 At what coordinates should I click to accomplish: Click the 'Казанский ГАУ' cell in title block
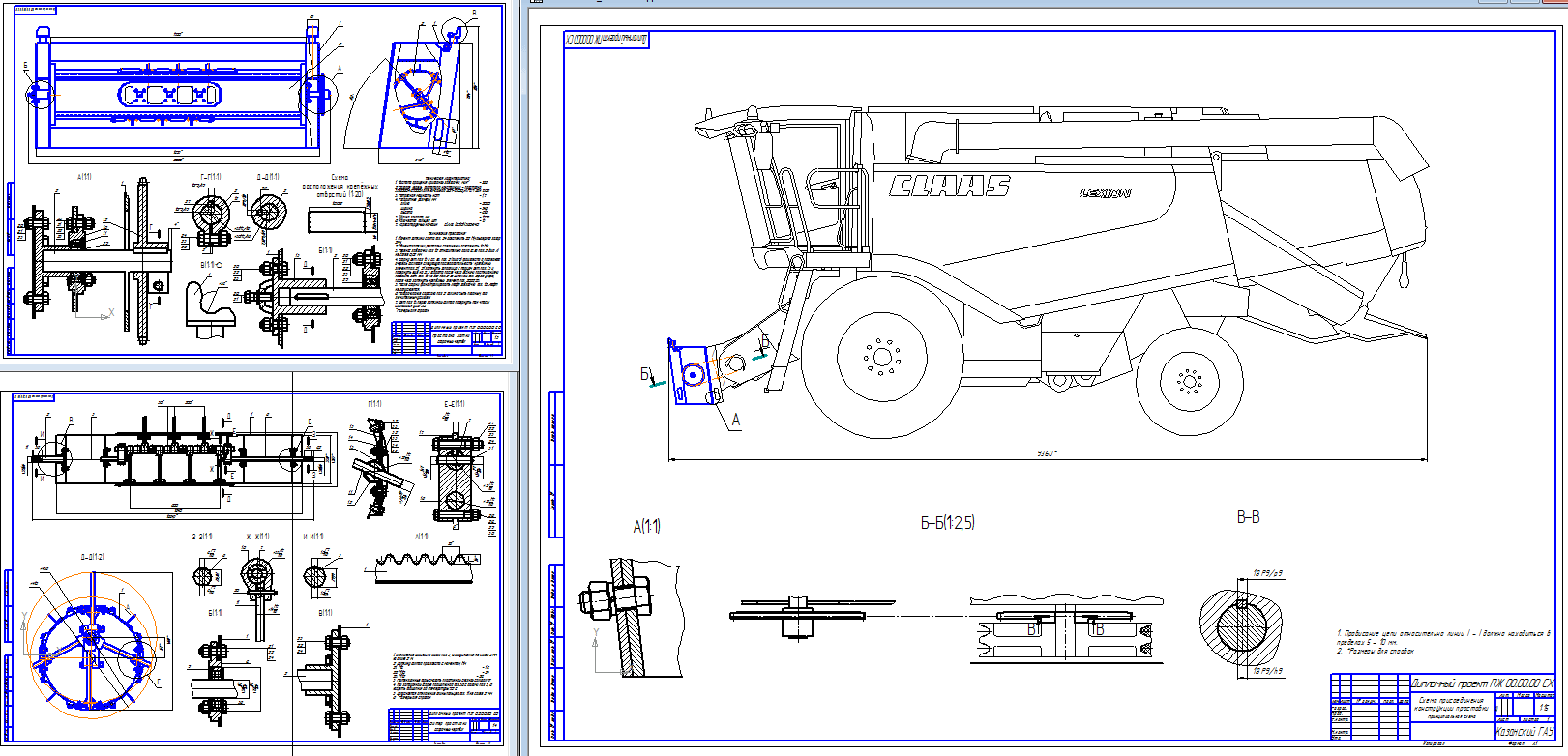click(1524, 731)
